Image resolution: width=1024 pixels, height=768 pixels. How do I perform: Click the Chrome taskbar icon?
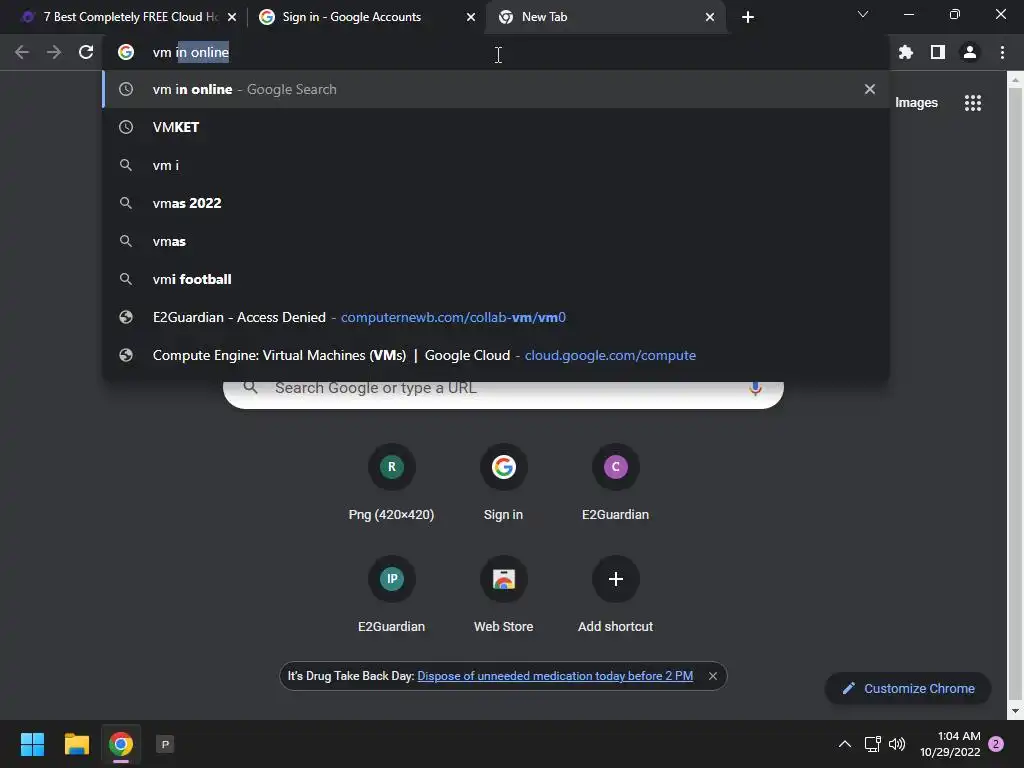(x=121, y=744)
